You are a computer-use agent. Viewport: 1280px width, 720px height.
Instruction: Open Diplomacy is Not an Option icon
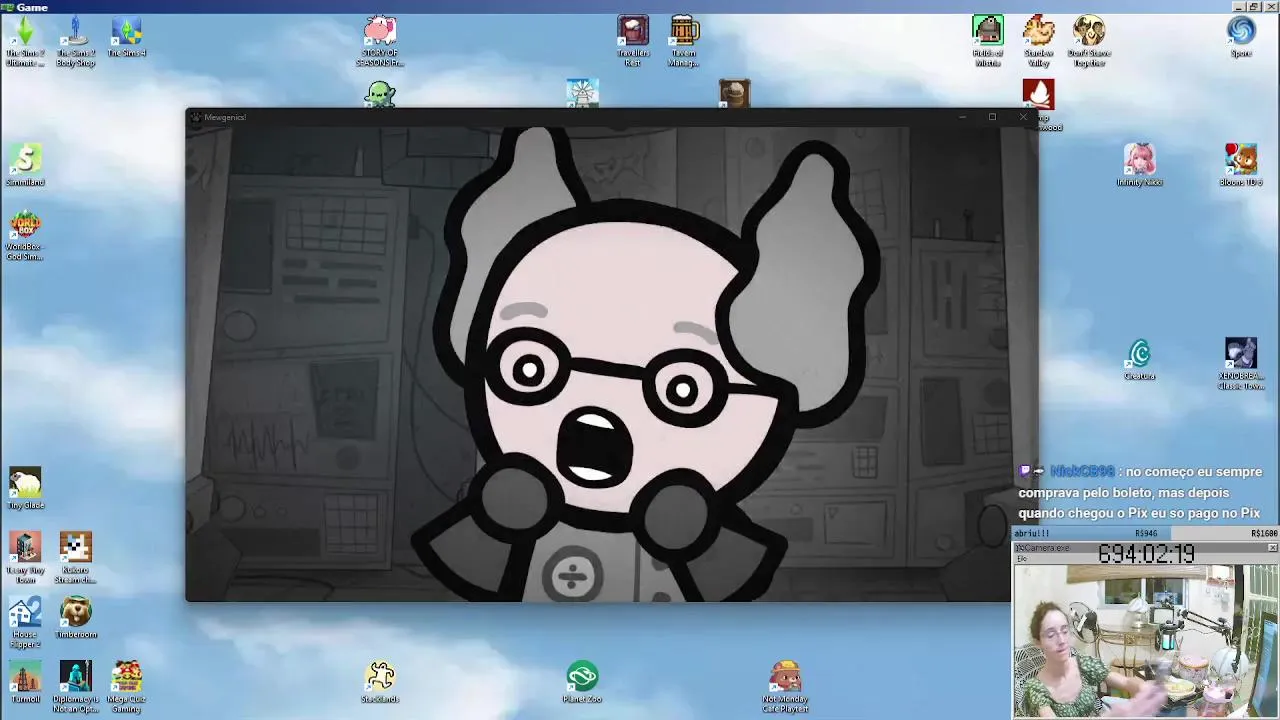(76, 687)
